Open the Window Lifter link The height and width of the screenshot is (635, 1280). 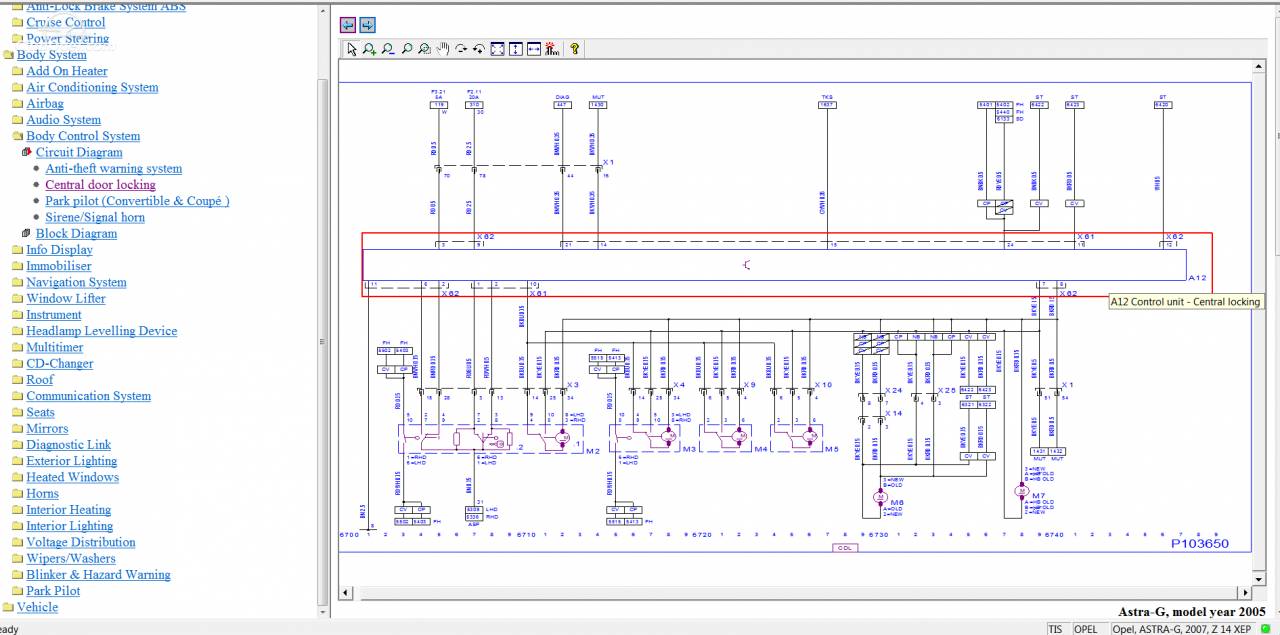(x=66, y=298)
